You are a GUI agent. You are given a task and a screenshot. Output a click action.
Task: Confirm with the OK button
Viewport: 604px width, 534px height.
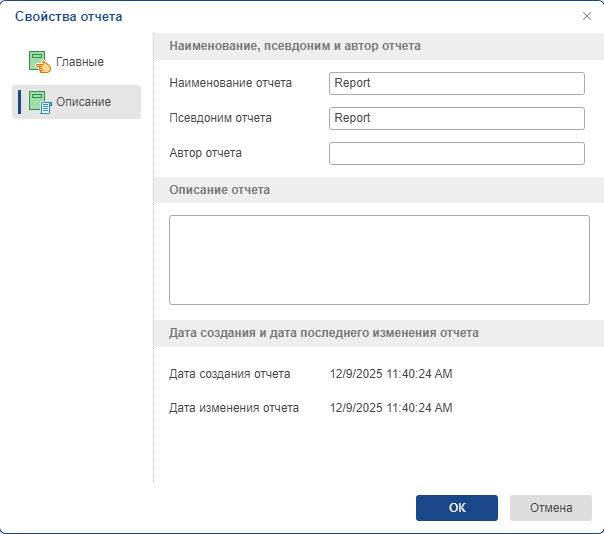pyautogui.click(x=457, y=508)
